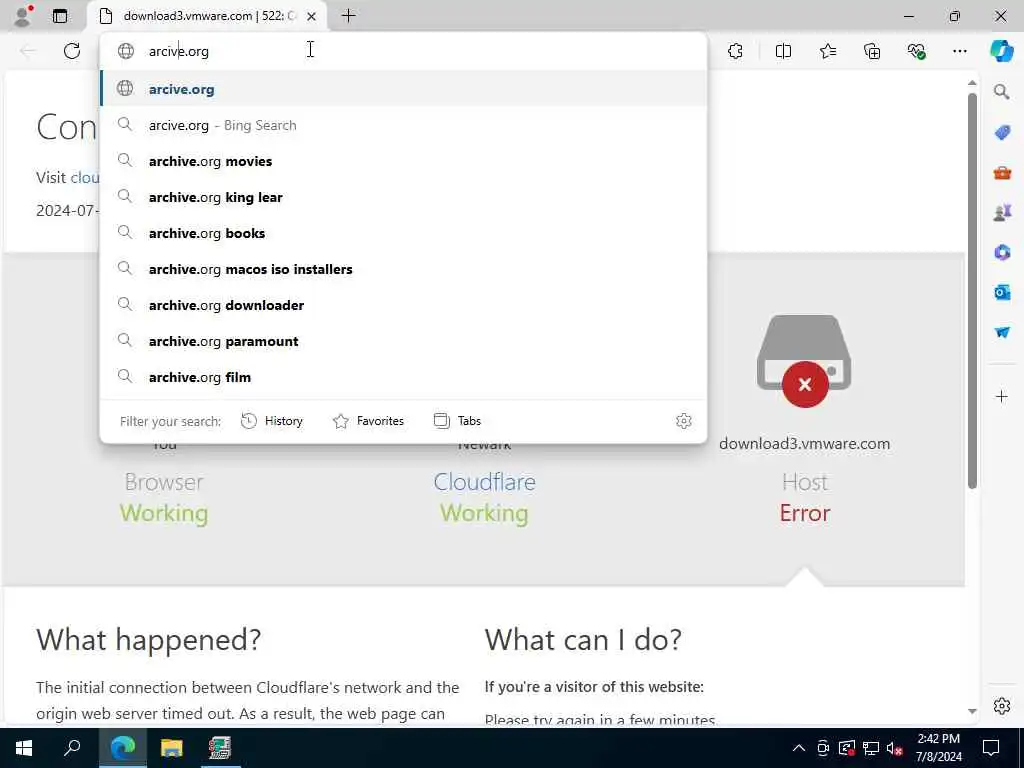Viewport: 1024px width, 768px height.
Task: Open the Settings and more ellipsis menu
Action: [x=959, y=51]
